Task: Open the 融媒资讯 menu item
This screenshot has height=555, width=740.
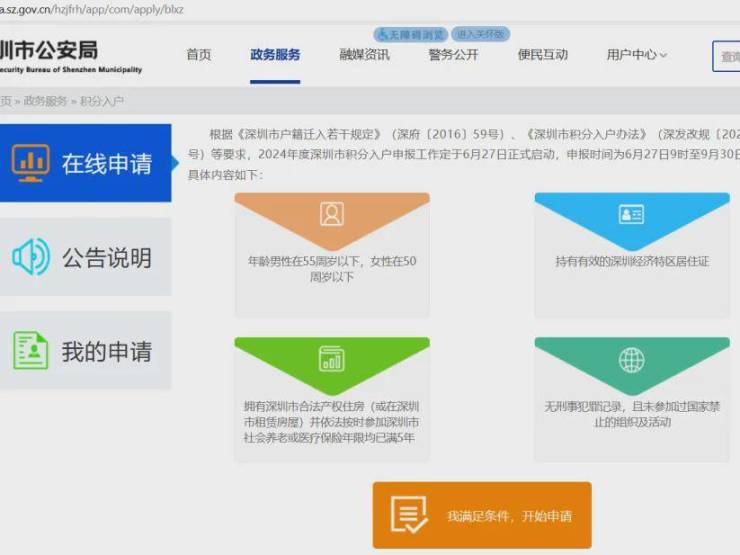Action: click(364, 55)
